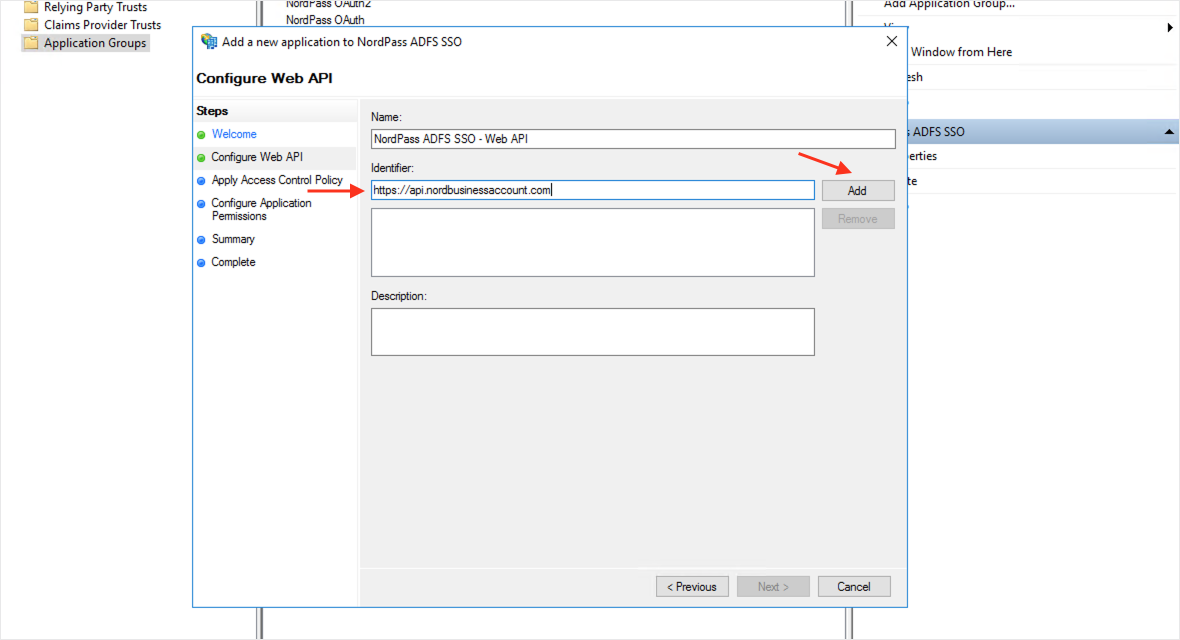Screen dimensions: 1180x640
Task: Select the Complete step
Action: tap(233, 262)
